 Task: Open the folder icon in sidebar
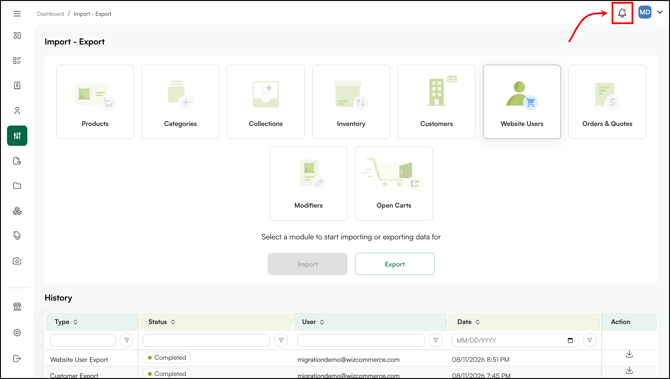coord(17,186)
